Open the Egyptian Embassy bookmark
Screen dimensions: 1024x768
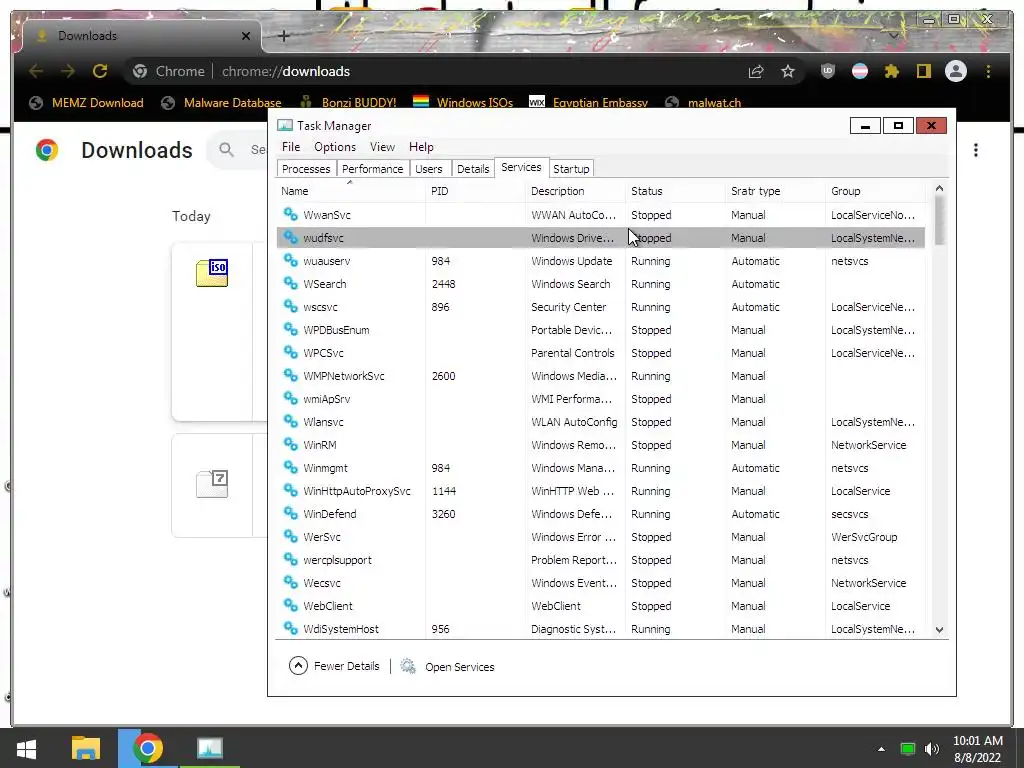589,103
